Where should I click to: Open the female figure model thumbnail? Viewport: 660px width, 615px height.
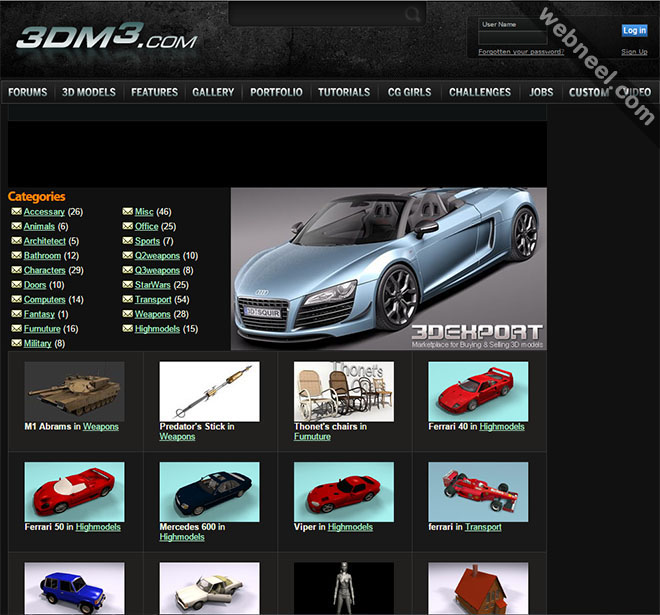click(x=344, y=588)
